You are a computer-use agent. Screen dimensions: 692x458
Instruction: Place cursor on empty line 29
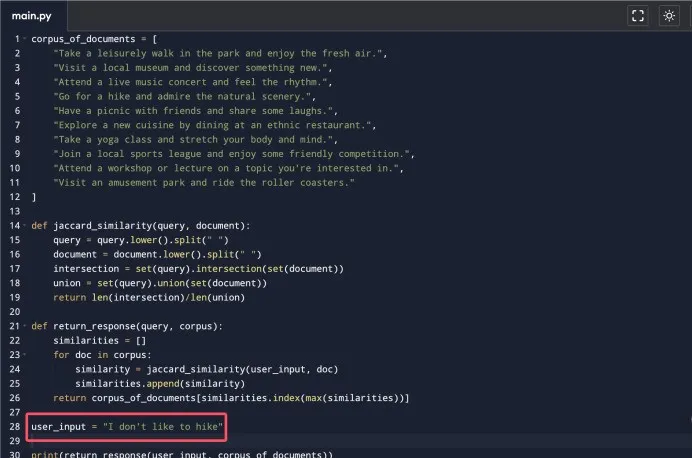(x=200, y=442)
